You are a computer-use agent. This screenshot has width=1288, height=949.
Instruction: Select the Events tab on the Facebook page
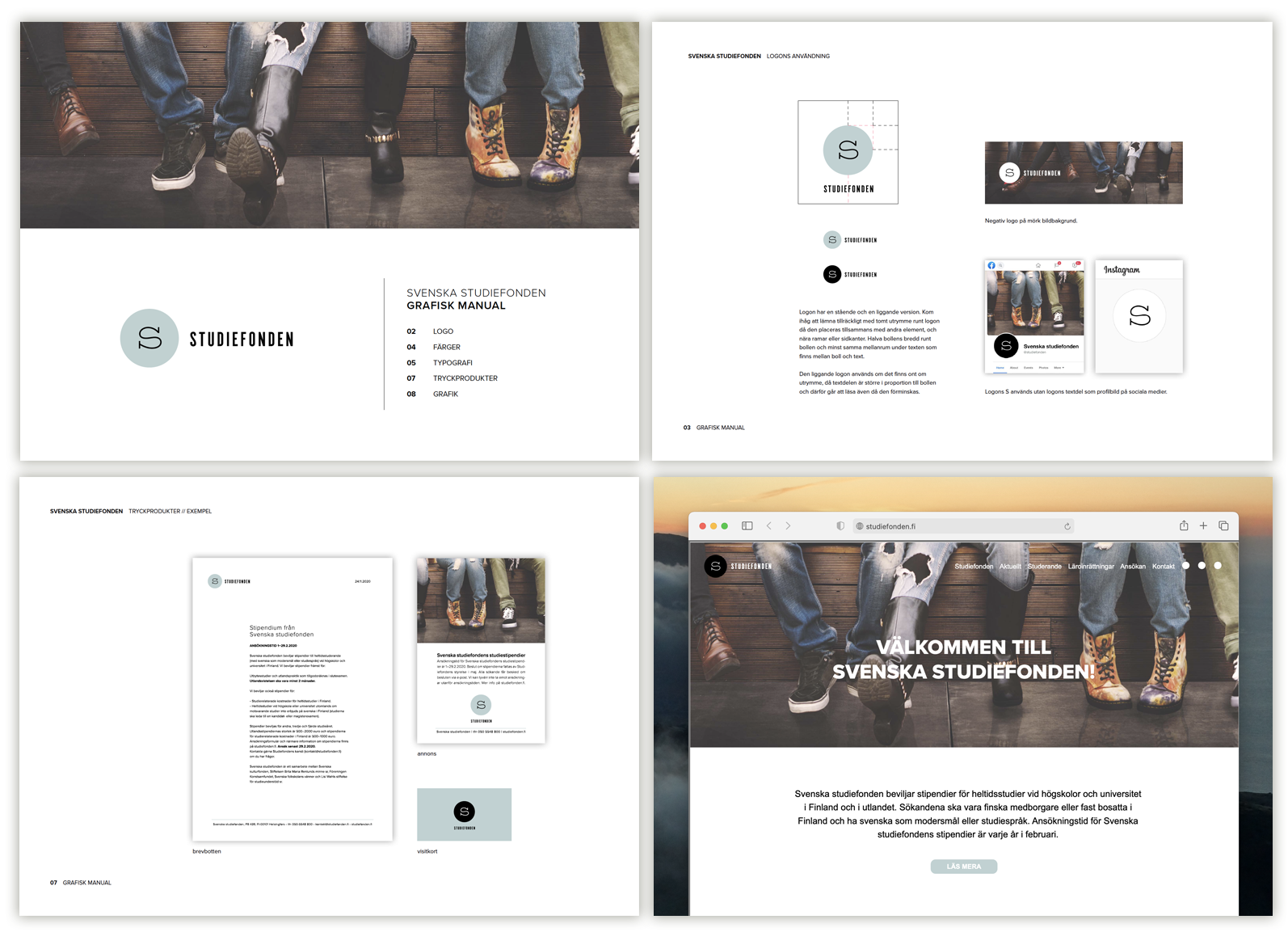tap(1029, 368)
